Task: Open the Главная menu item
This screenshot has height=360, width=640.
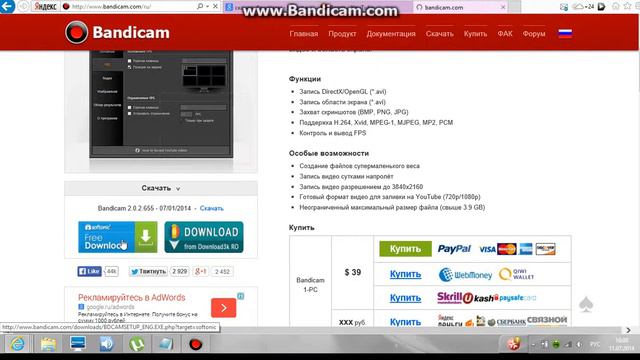Action: click(x=304, y=34)
